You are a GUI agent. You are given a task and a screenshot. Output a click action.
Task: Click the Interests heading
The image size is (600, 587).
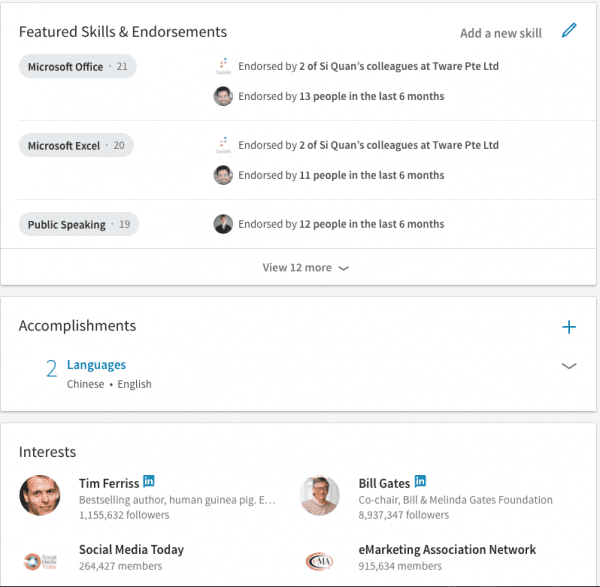pos(47,452)
